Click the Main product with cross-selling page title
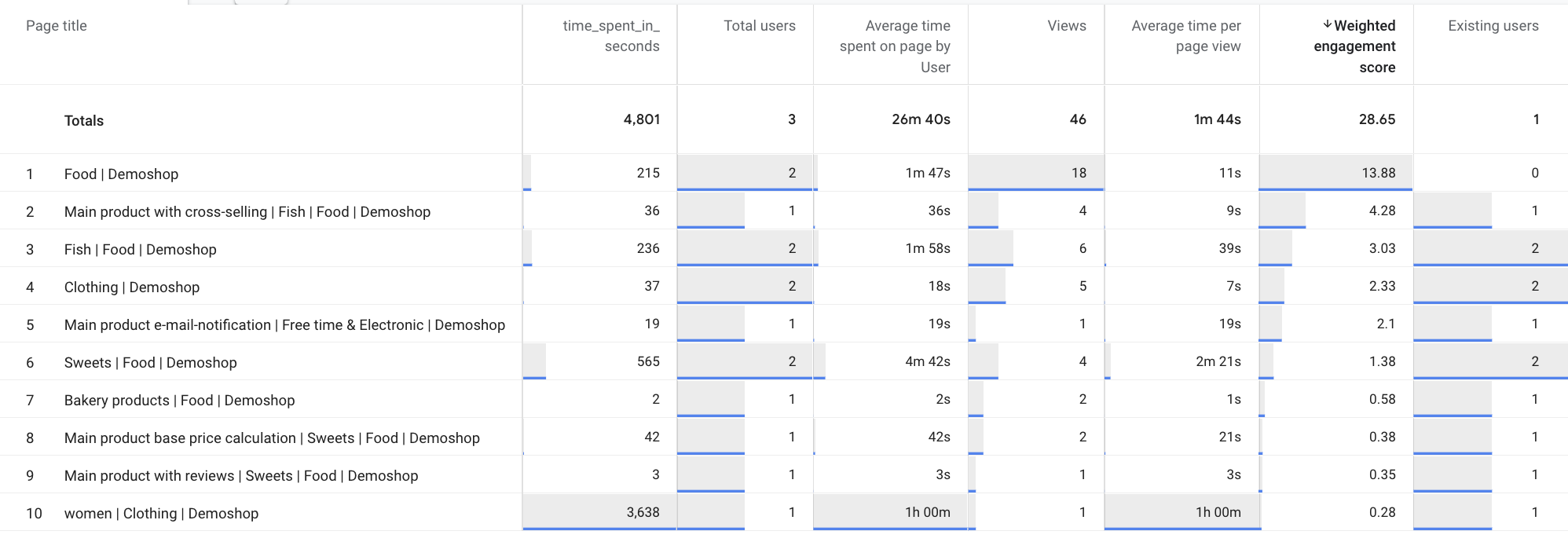Viewport: 1568px width, 542px height. click(x=247, y=212)
